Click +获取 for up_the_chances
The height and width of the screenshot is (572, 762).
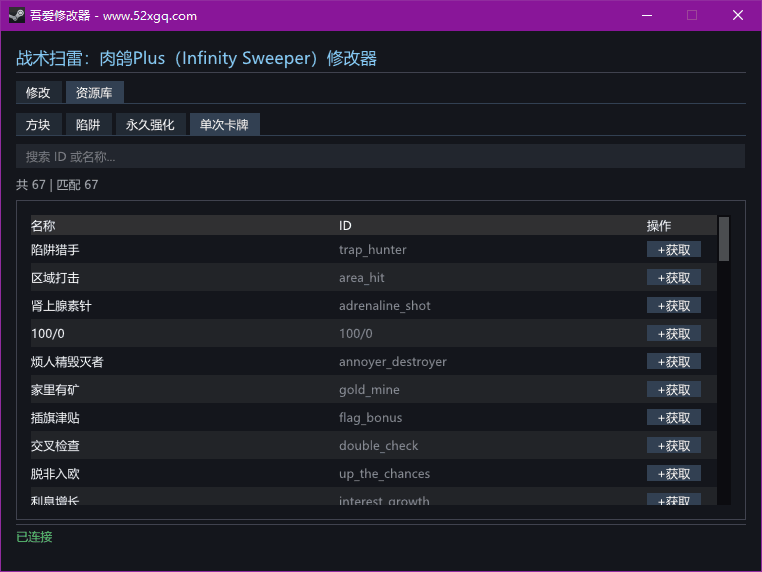point(674,474)
